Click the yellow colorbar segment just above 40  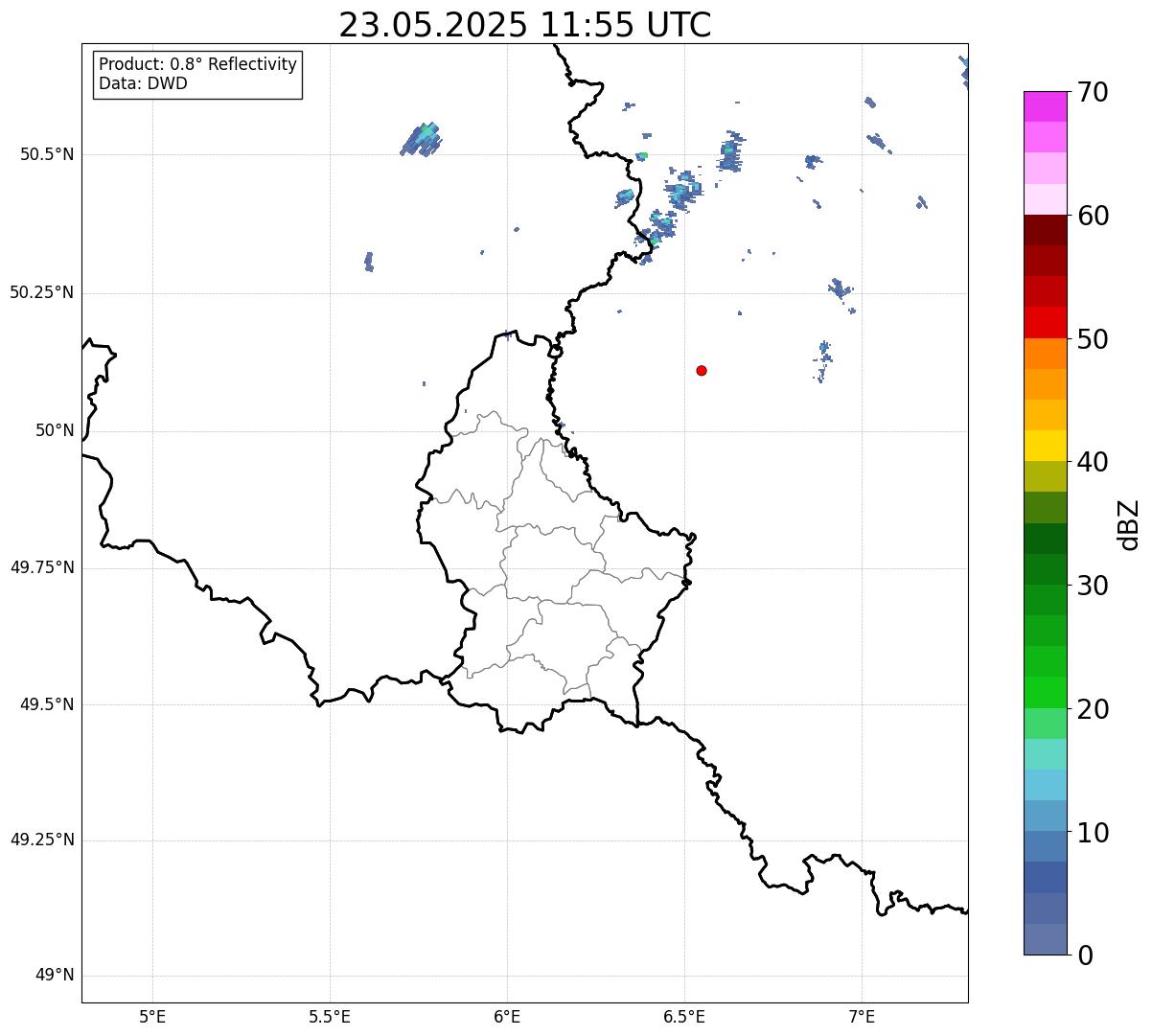[1045, 446]
